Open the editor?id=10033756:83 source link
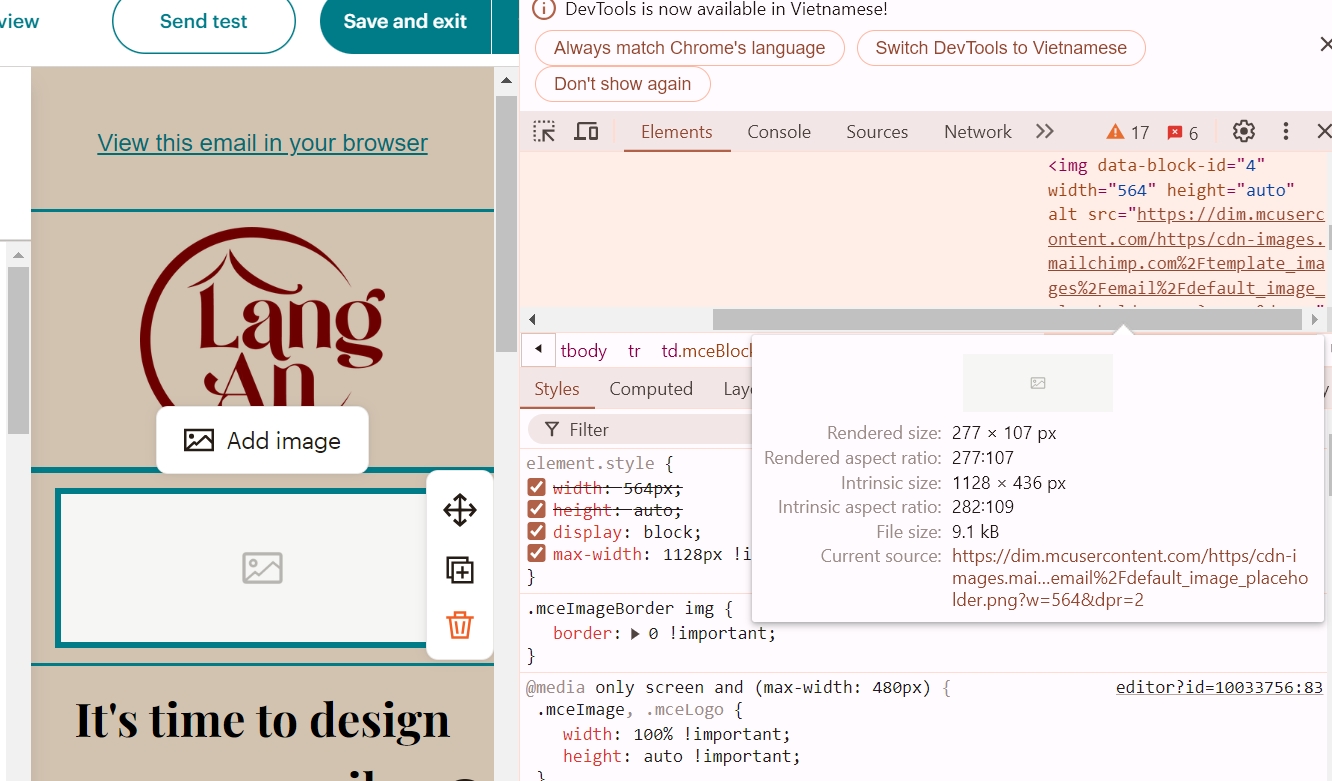Screen dimensions: 1332x781 click(1219, 687)
